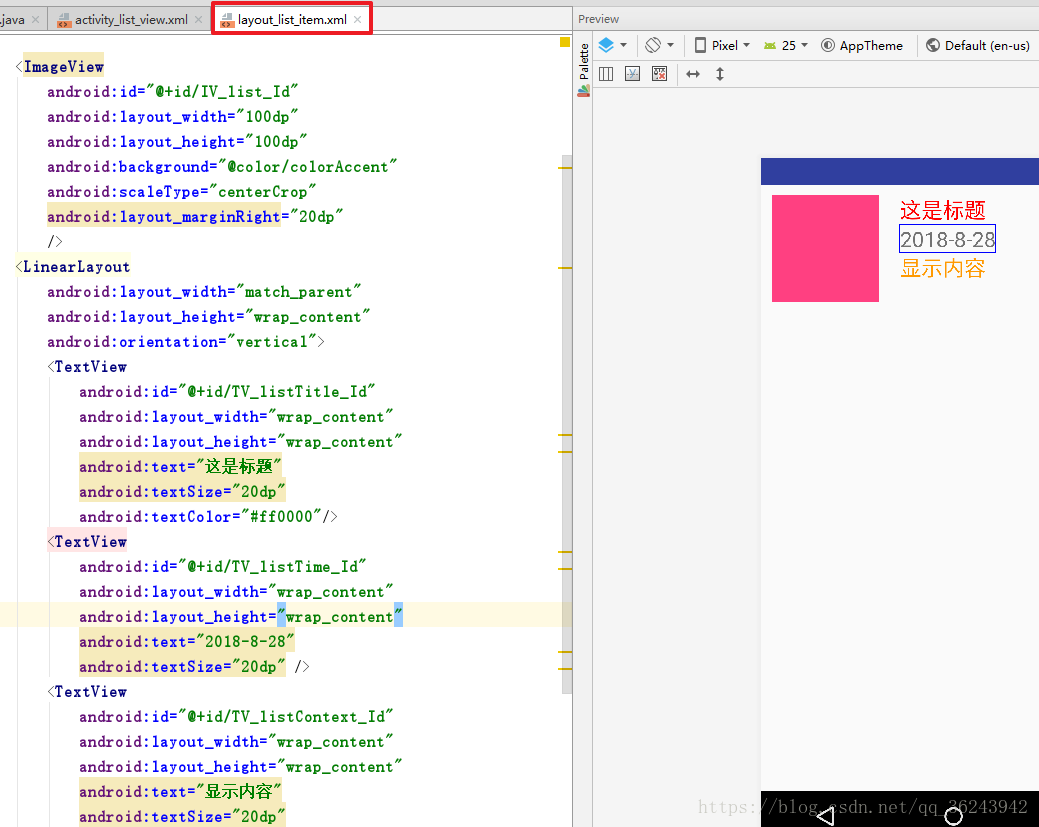Select the layout_list_item.xml tab

pyautogui.click(x=292, y=20)
